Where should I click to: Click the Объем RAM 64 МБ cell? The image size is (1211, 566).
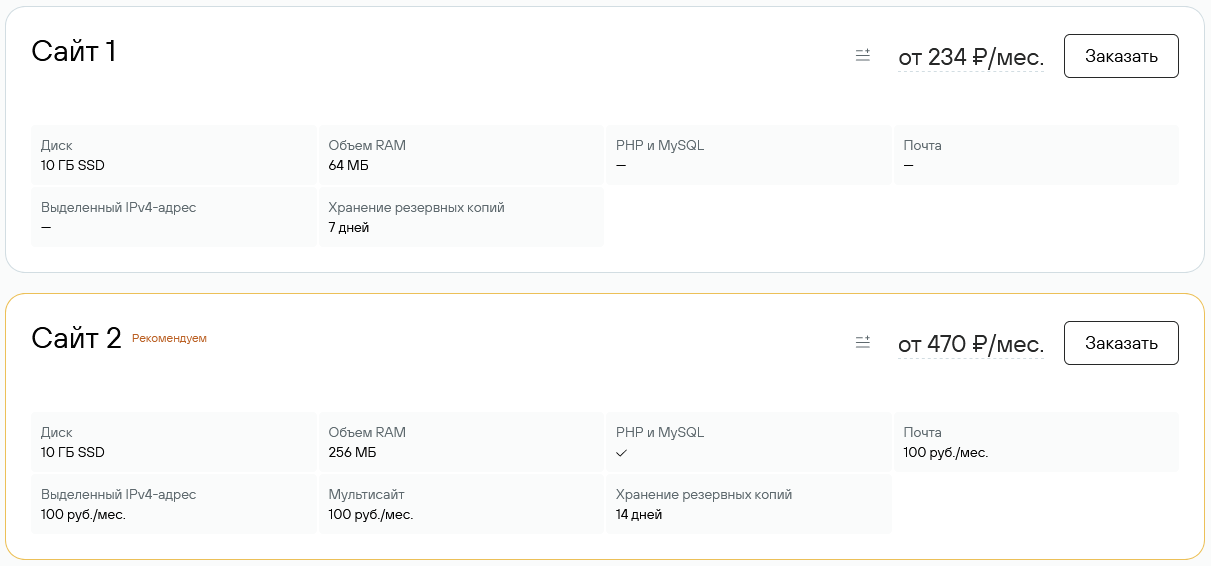click(x=461, y=155)
